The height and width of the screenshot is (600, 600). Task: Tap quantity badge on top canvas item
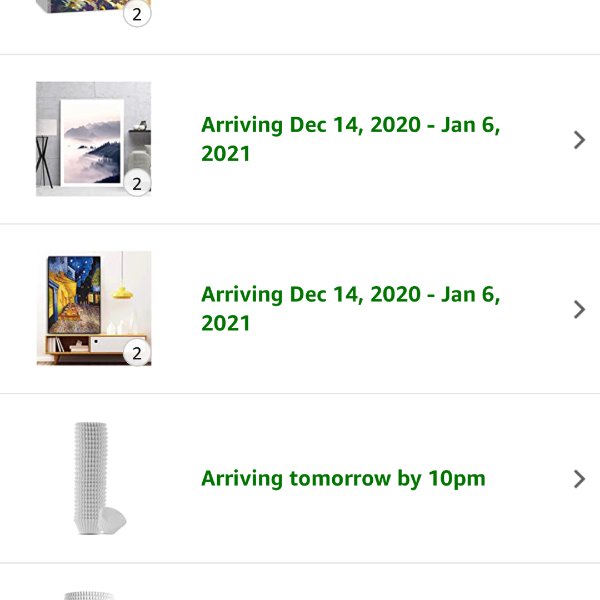[x=137, y=15]
